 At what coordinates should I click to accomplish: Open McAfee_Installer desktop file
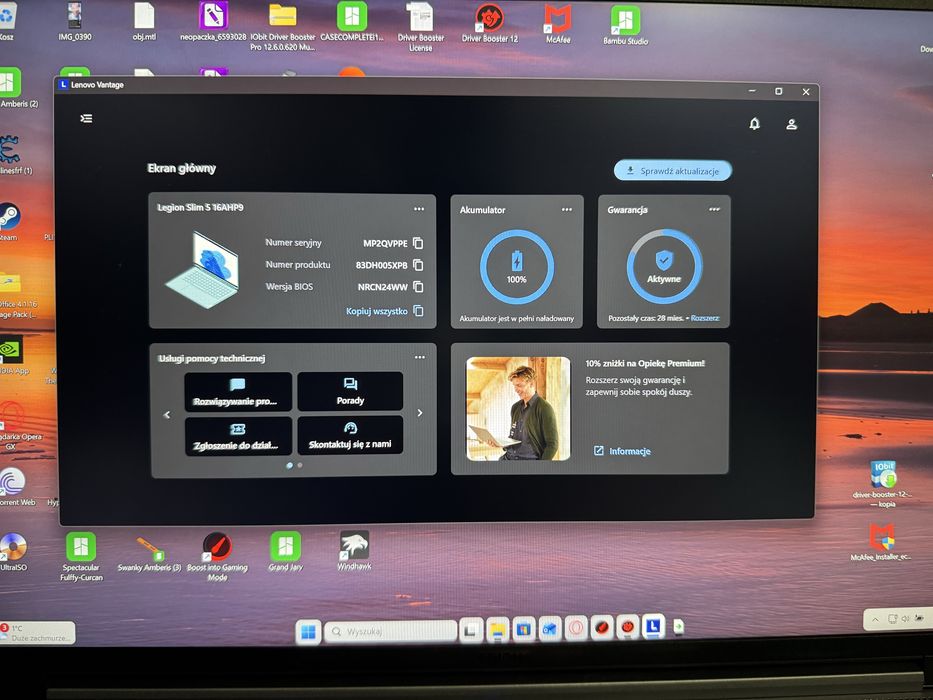click(x=881, y=542)
